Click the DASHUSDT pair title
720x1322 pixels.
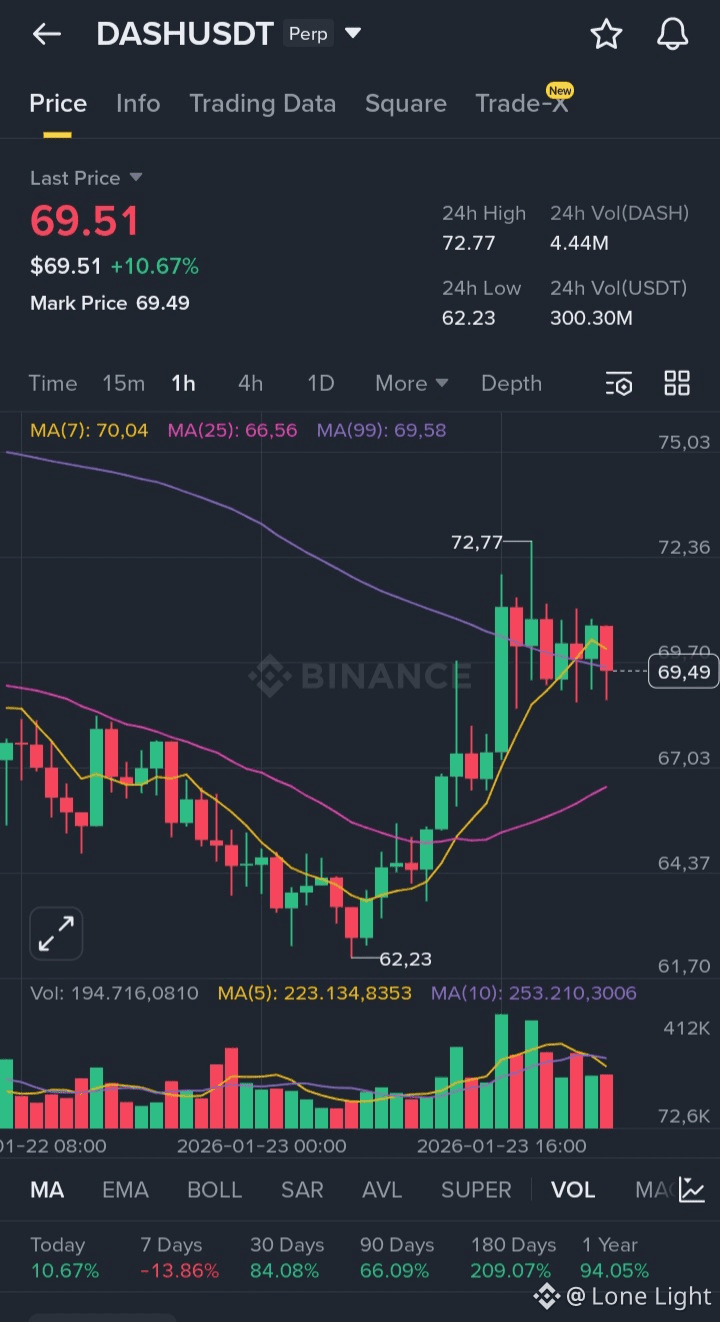[185, 34]
